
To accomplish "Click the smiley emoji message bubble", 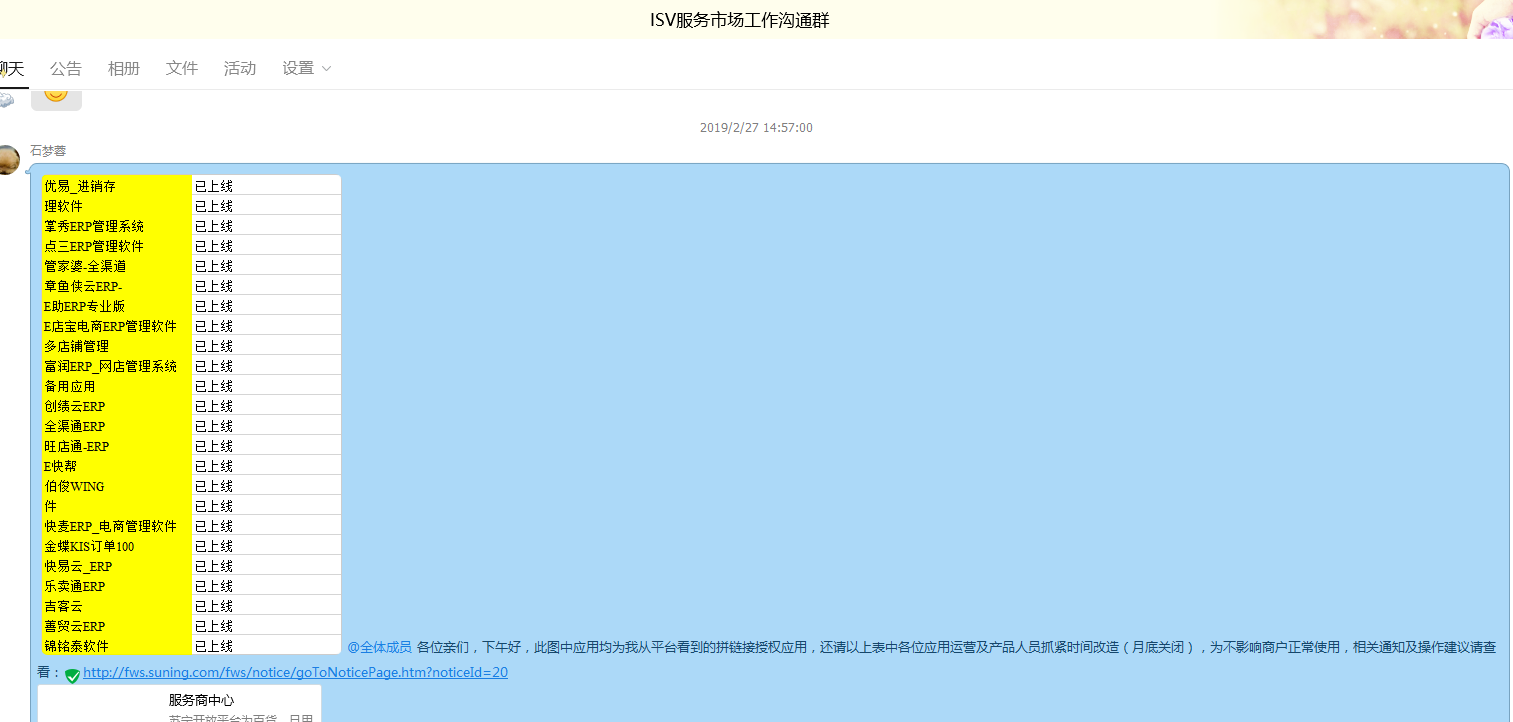I will click(x=56, y=98).
